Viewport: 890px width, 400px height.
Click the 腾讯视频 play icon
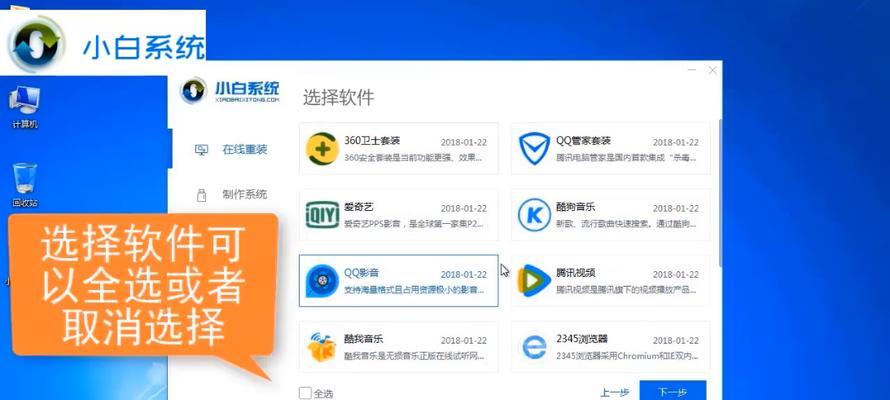pos(534,281)
